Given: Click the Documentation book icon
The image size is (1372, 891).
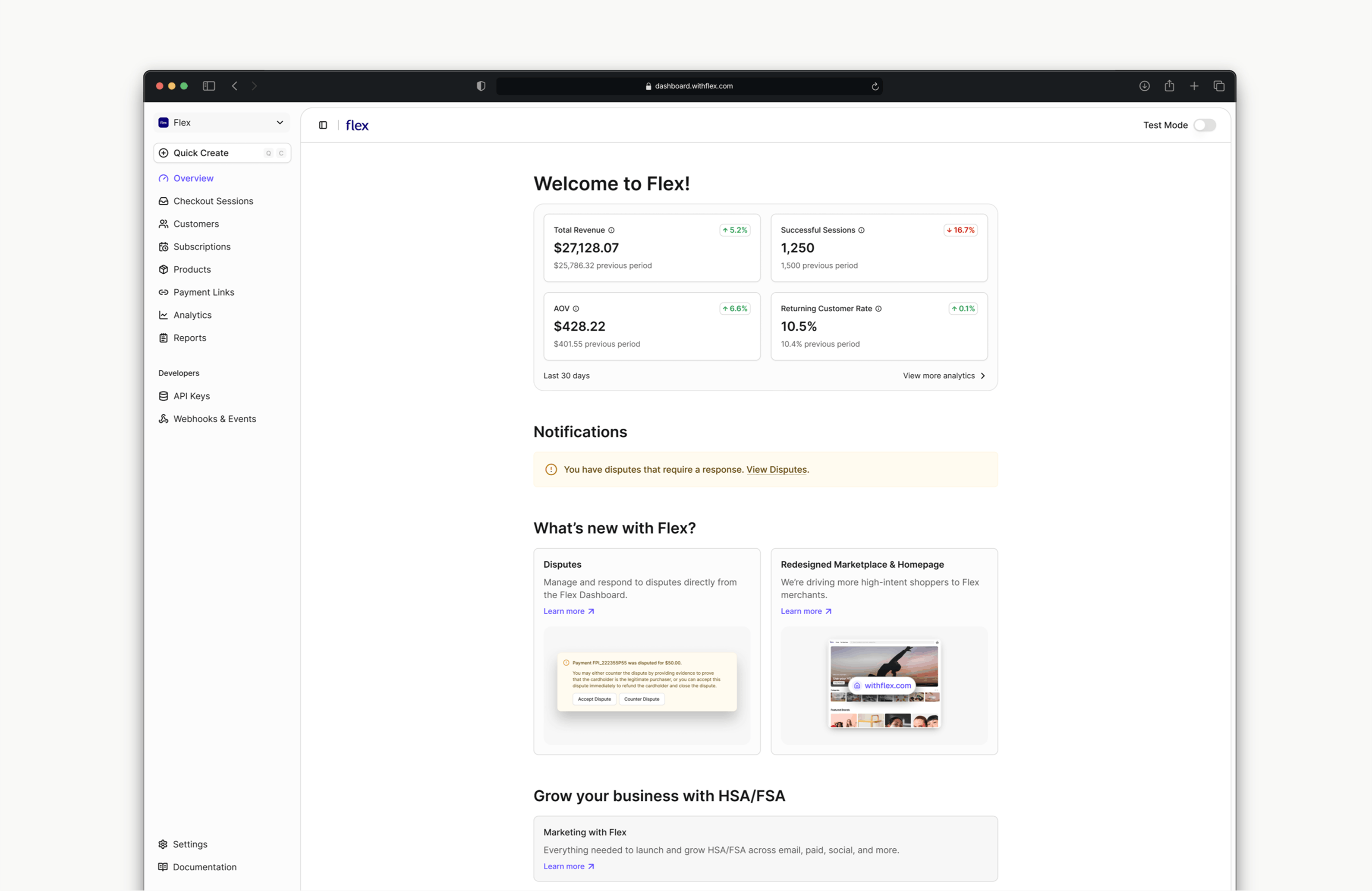Looking at the screenshot, I should pos(163,867).
